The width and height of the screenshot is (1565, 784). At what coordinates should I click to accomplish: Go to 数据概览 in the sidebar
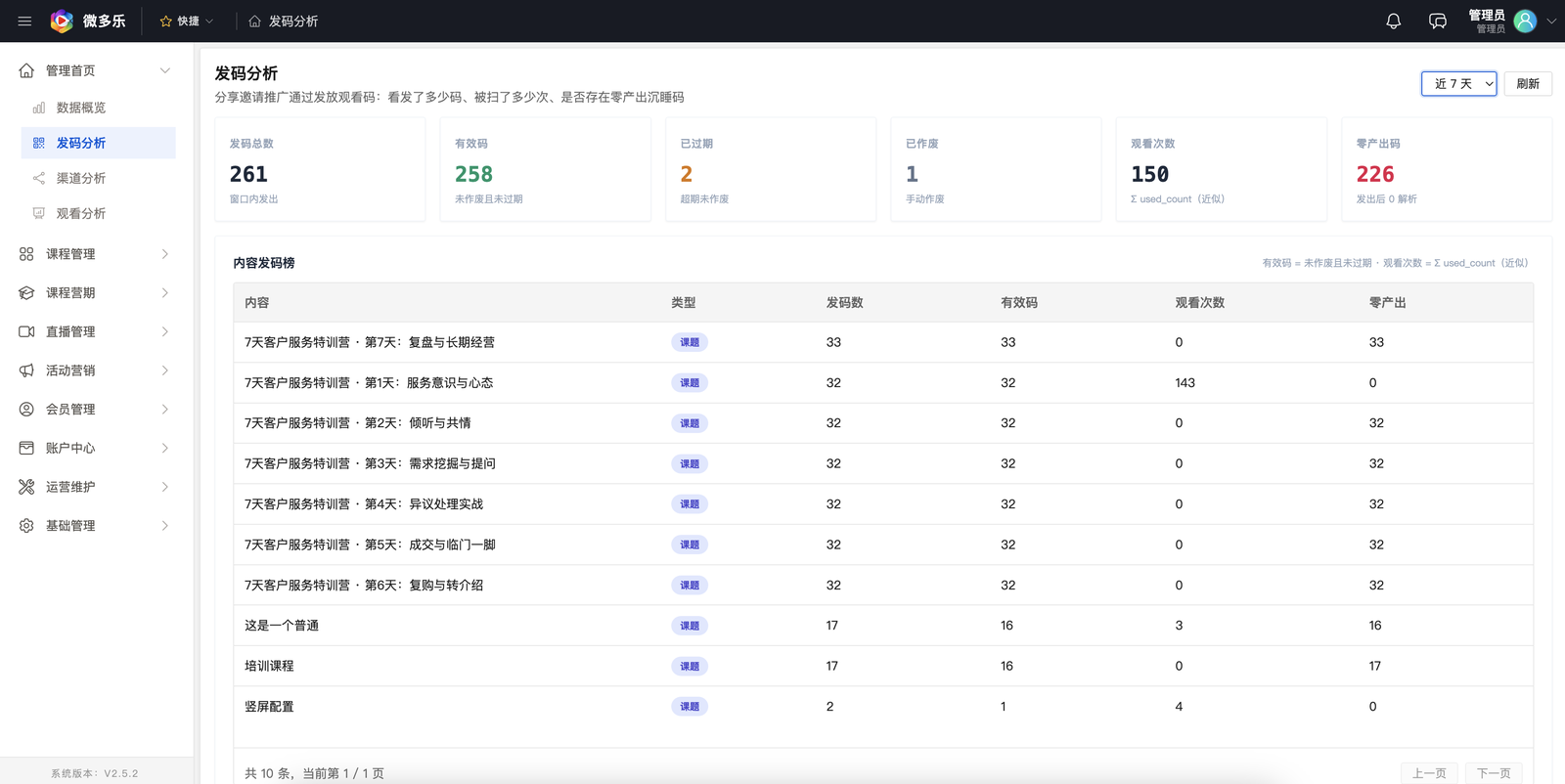[x=98, y=108]
